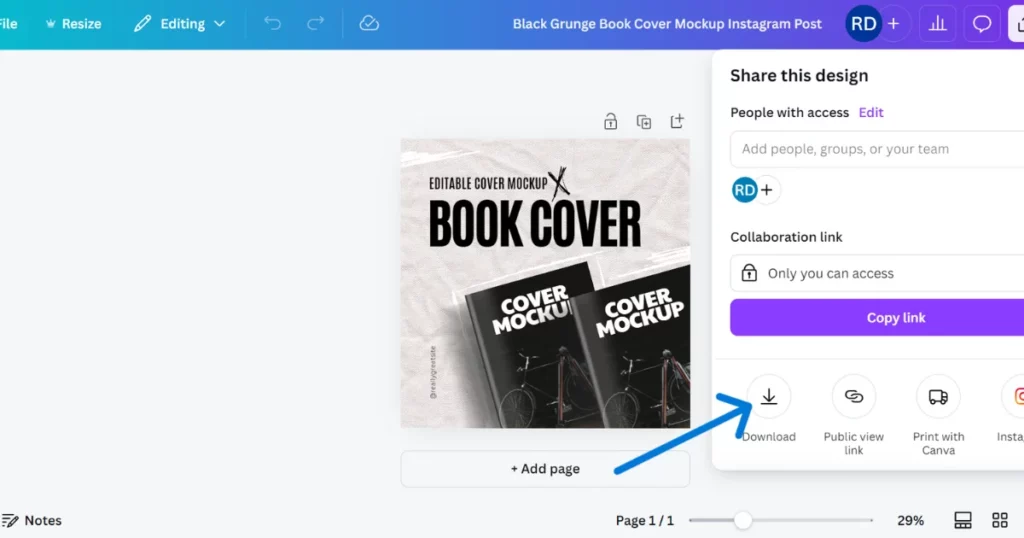Open the Editing mode dropdown
The image size is (1024, 538).
180,24
